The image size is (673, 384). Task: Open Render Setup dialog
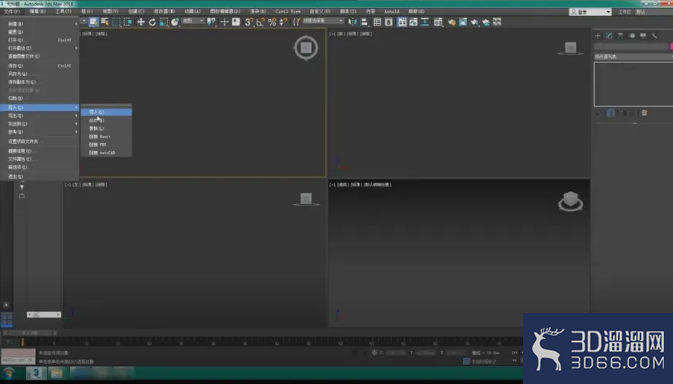[451, 22]
